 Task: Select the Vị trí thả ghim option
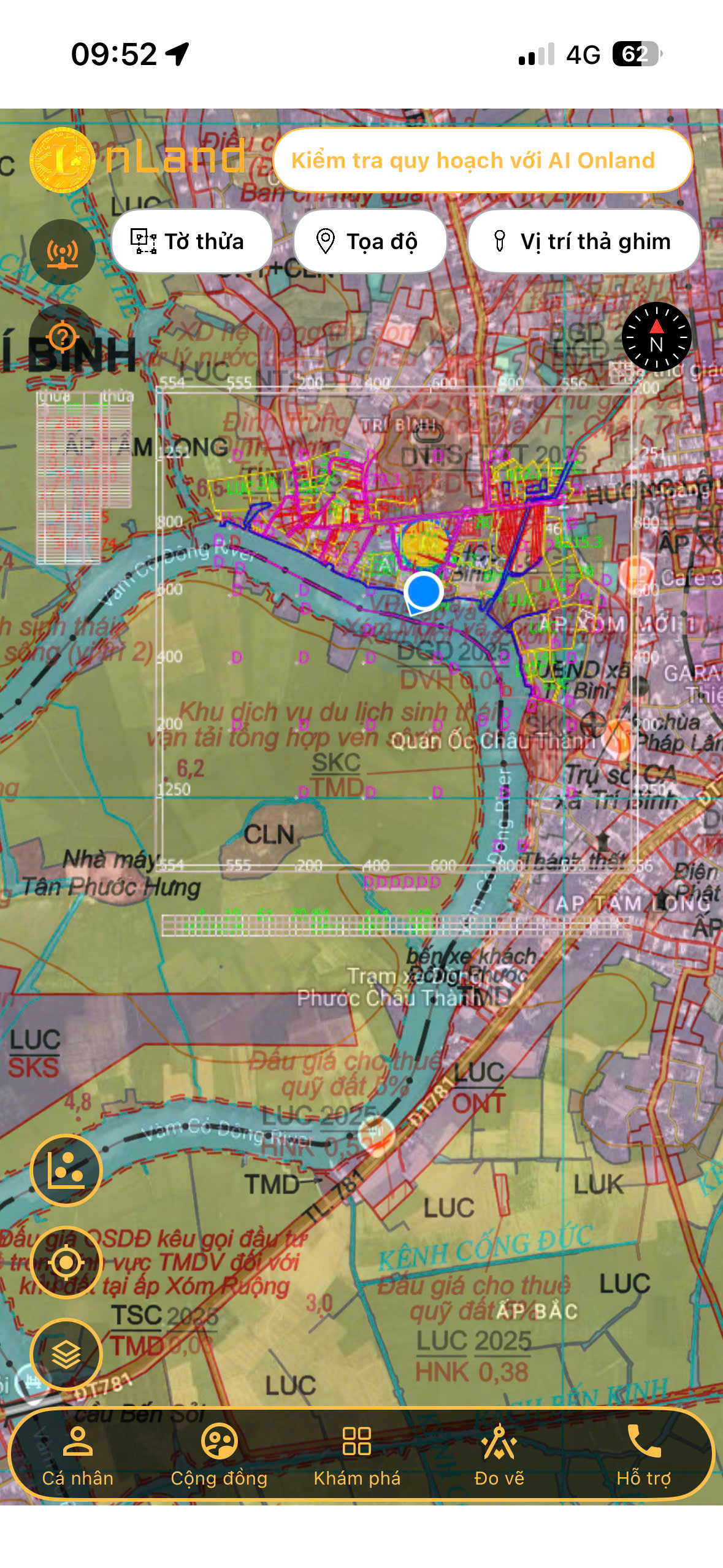[x=583, y=241]
